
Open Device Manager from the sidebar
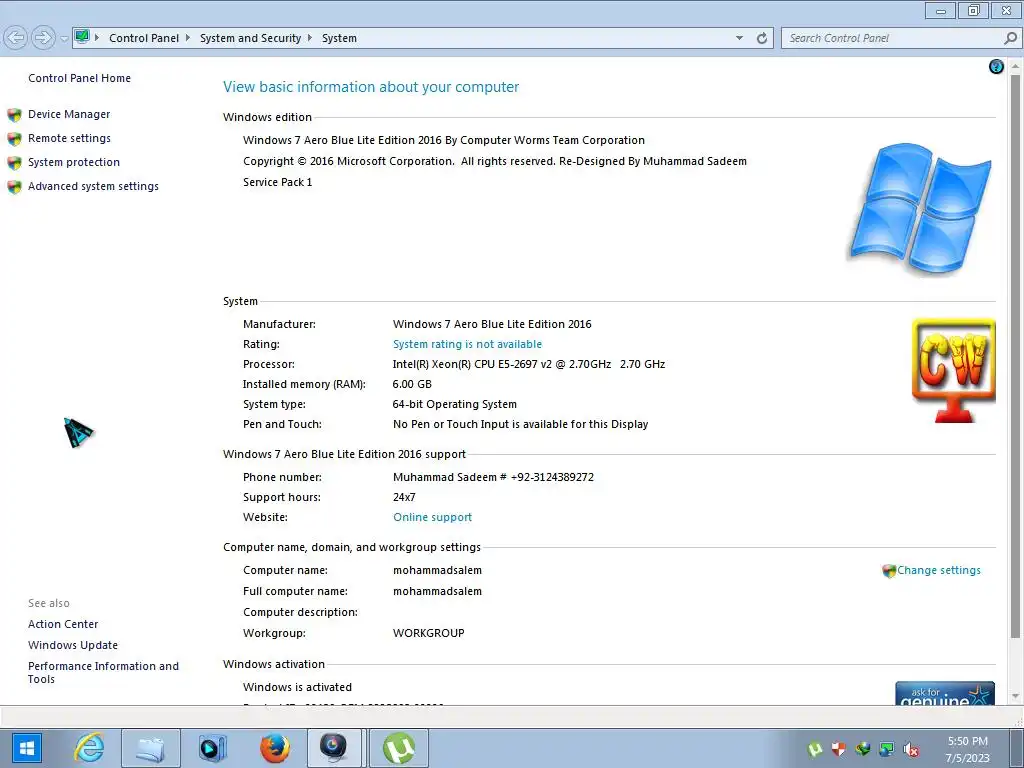tap(69, 114)
